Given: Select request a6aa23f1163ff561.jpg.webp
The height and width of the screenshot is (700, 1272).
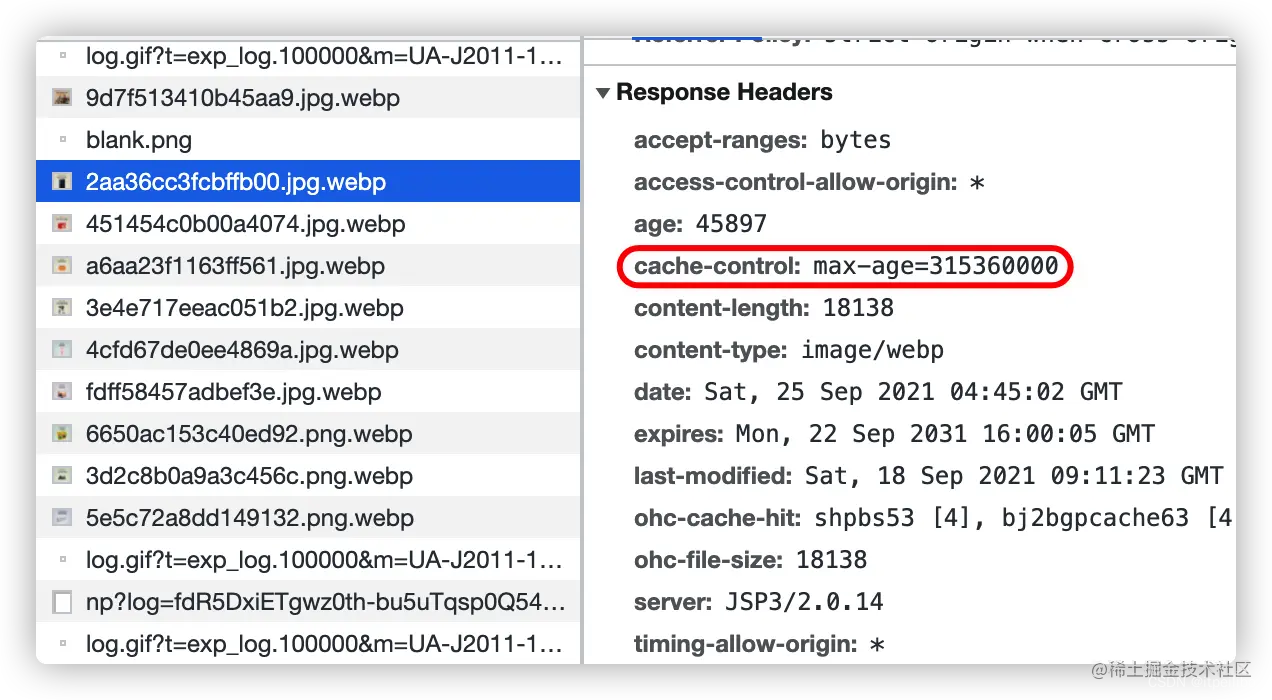Looking at the screenshot, I should 308,266.
